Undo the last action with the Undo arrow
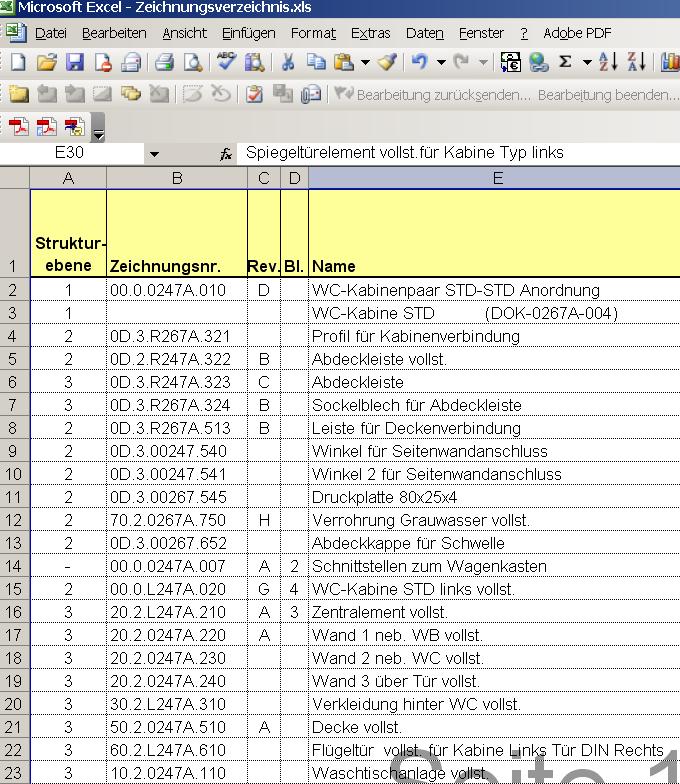Screen dimensions: 680x784 (x=420, y=62)
